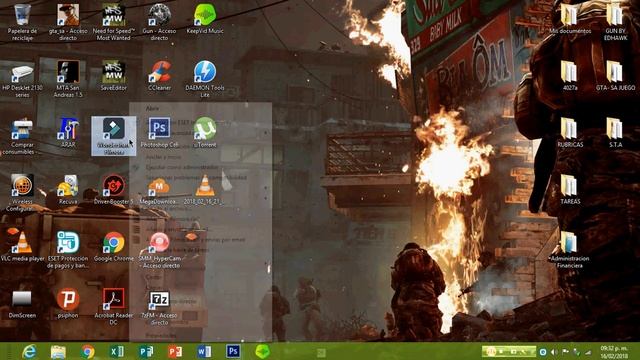Select the Comprar consumibles desktop icon
Viewport: 640px width, 360px height.
click(x=22, y=136)
